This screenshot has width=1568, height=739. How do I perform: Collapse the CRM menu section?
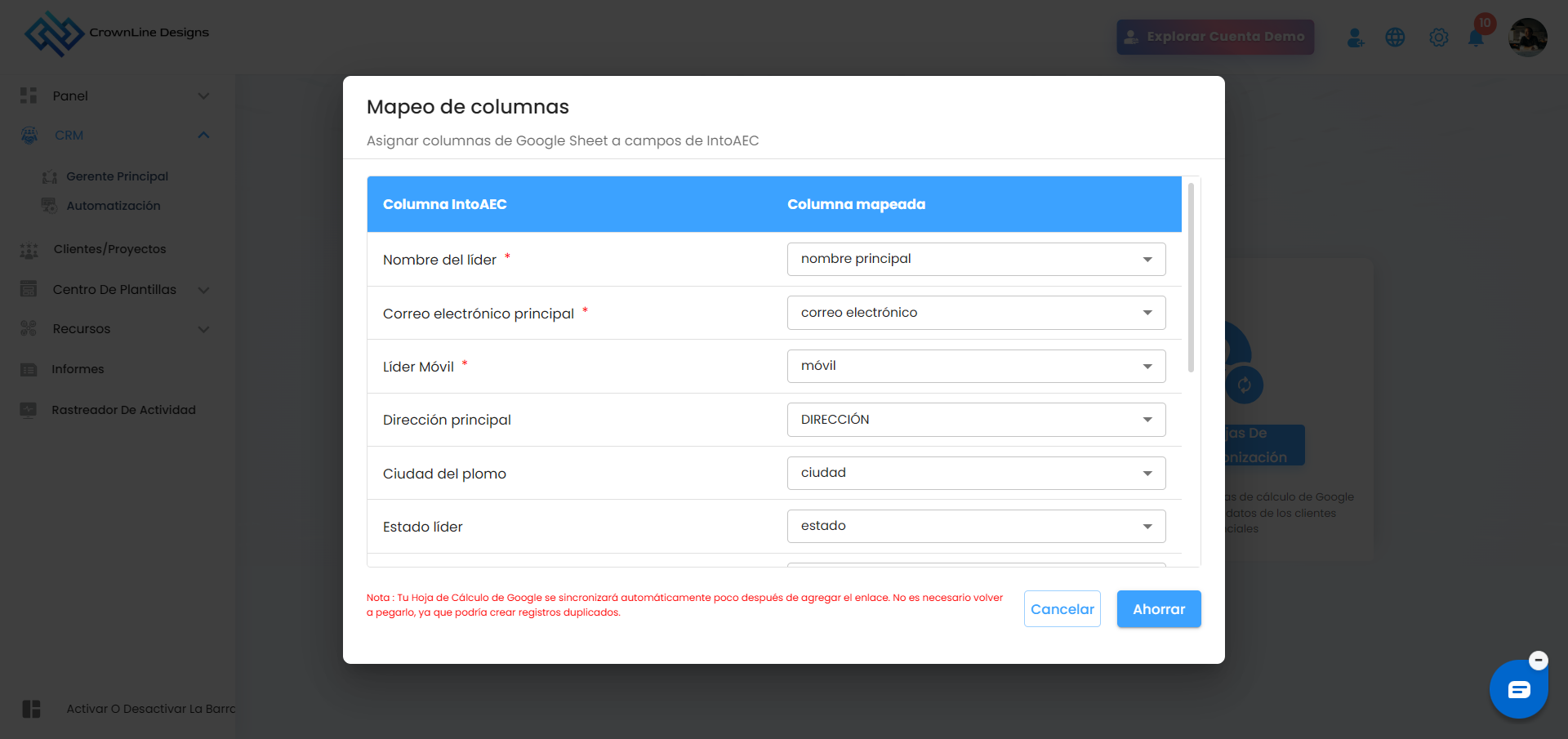(x=203, y=136)
